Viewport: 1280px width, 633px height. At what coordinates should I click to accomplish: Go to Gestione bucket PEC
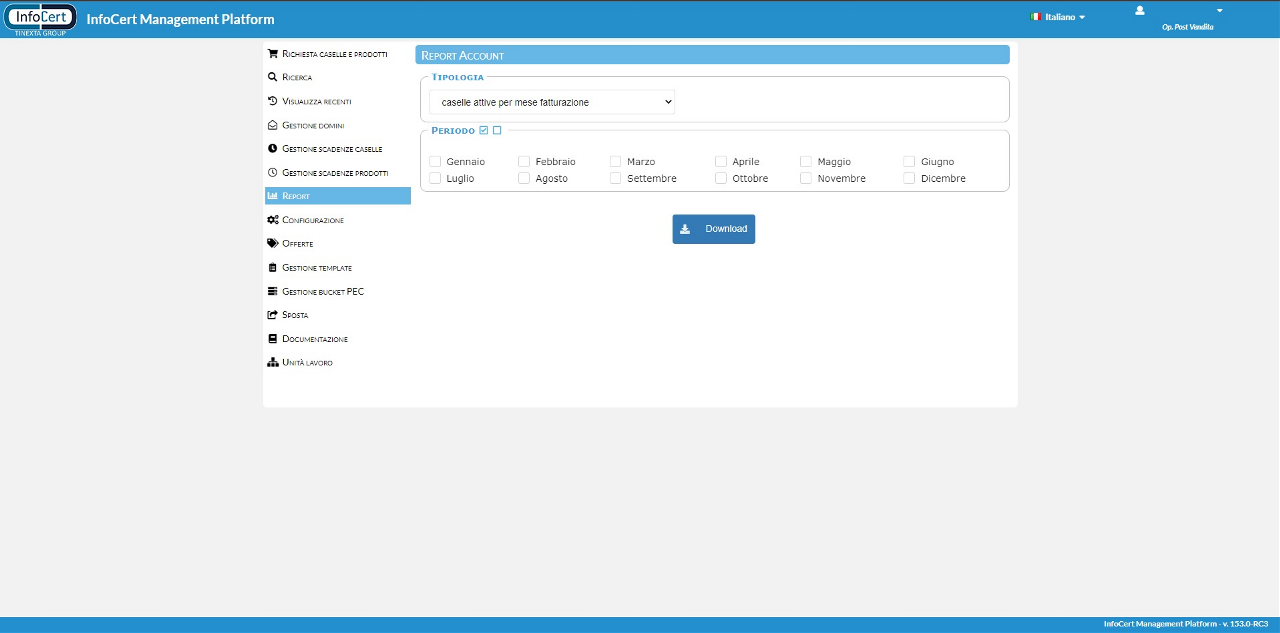coord(322,292)
